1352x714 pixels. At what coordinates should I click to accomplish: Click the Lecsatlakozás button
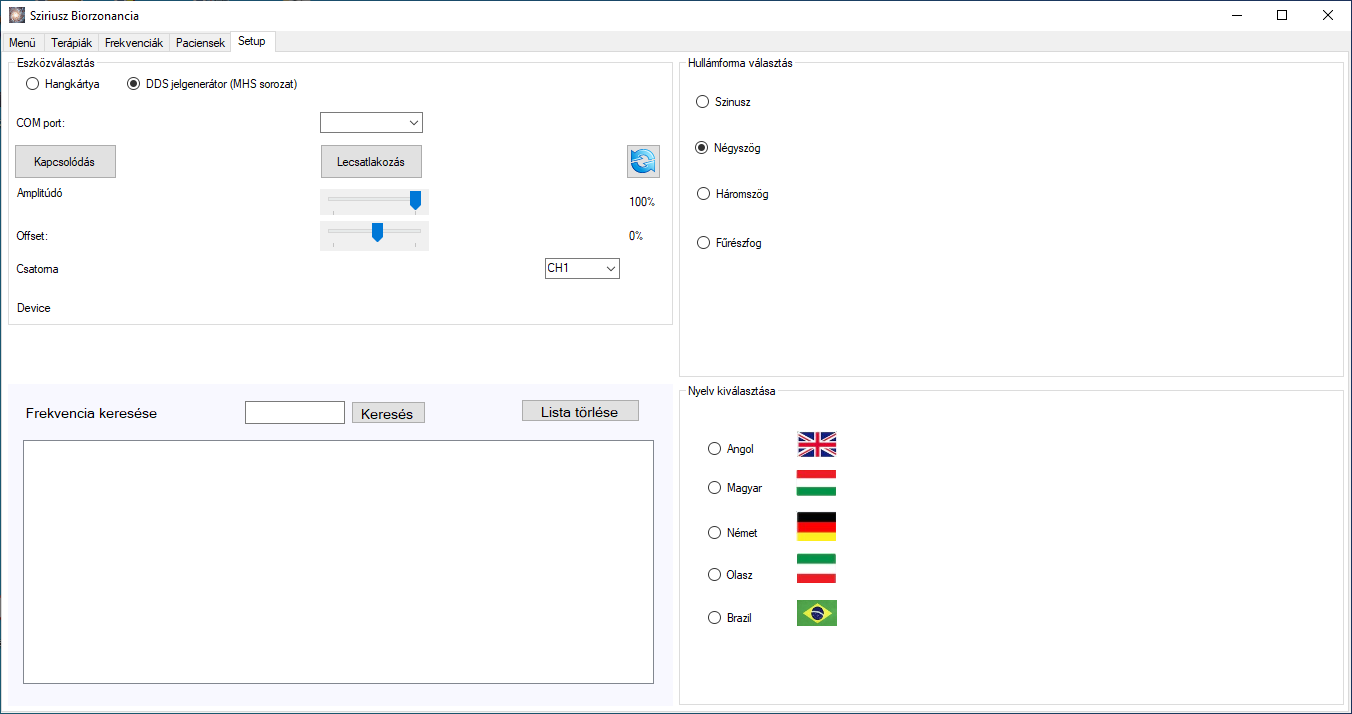point(371,162)
